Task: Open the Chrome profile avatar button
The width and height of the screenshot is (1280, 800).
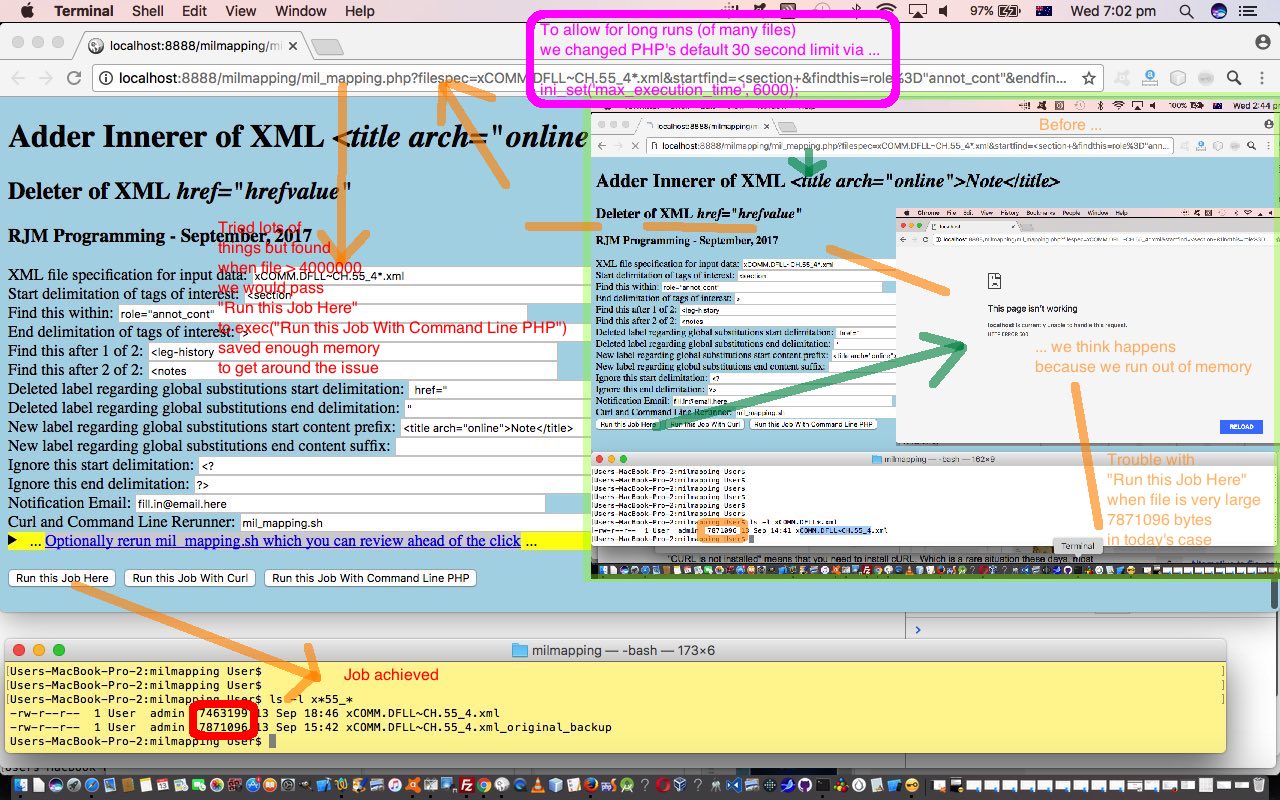Action: tap(1262, 42)
